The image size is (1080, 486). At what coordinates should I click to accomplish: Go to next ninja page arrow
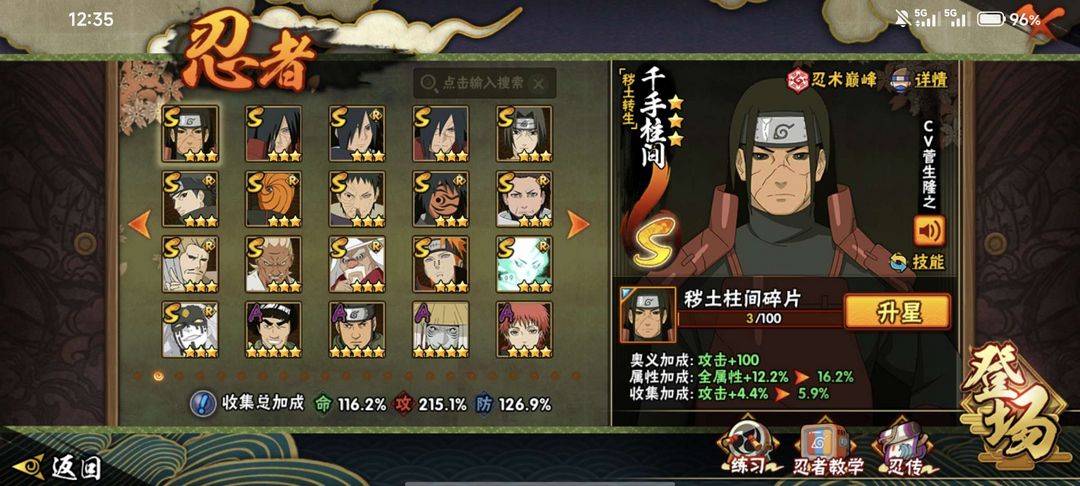(577, 224)
